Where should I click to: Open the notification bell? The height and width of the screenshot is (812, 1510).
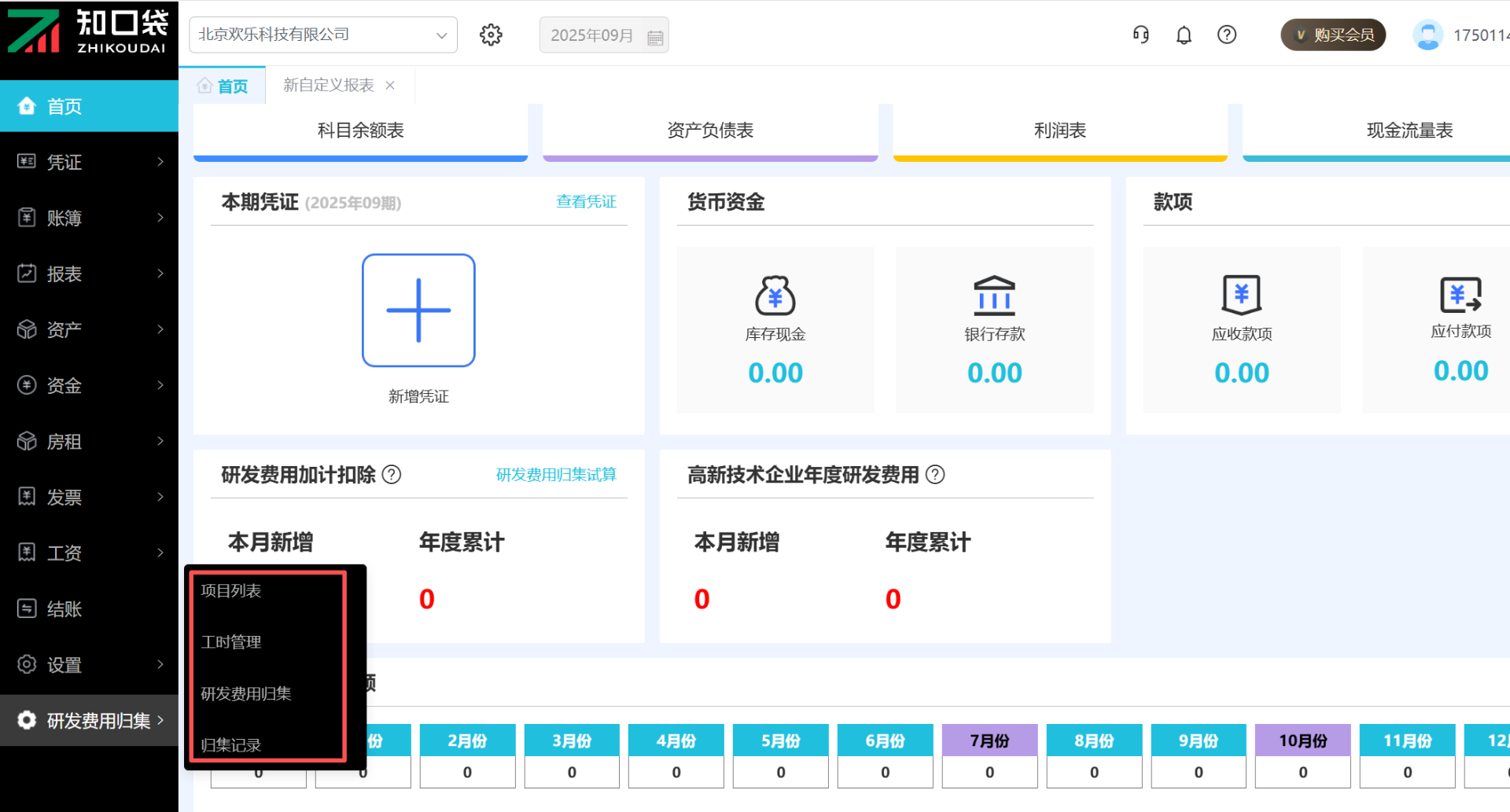pyautogui.click(x=1184, y=35)
